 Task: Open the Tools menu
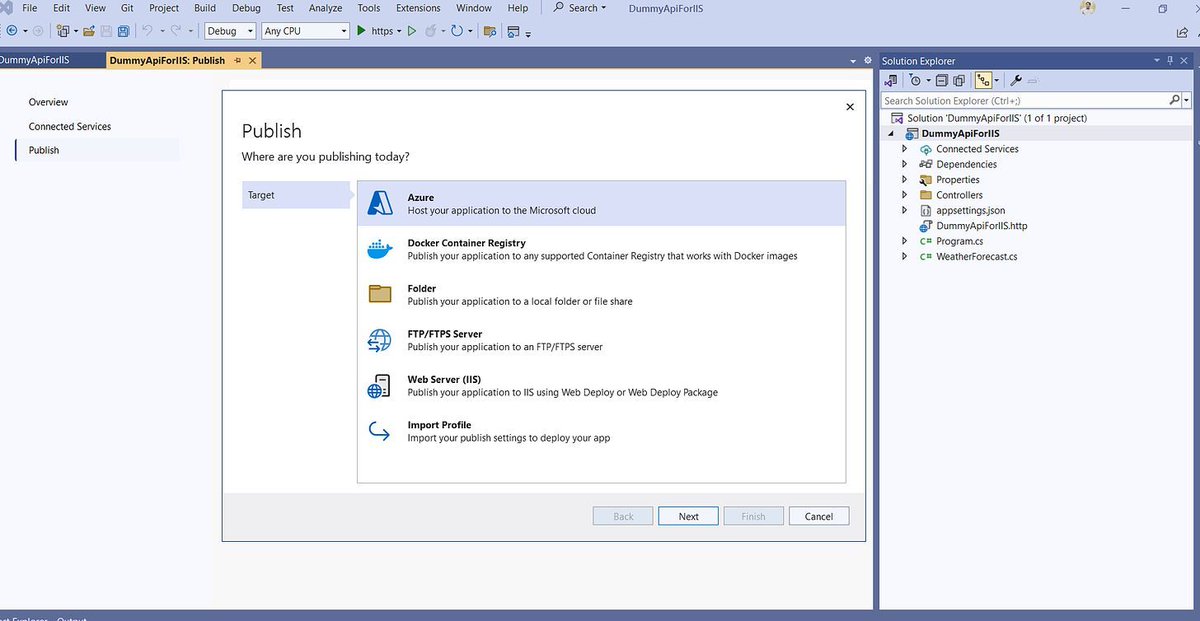pos(369,8)
